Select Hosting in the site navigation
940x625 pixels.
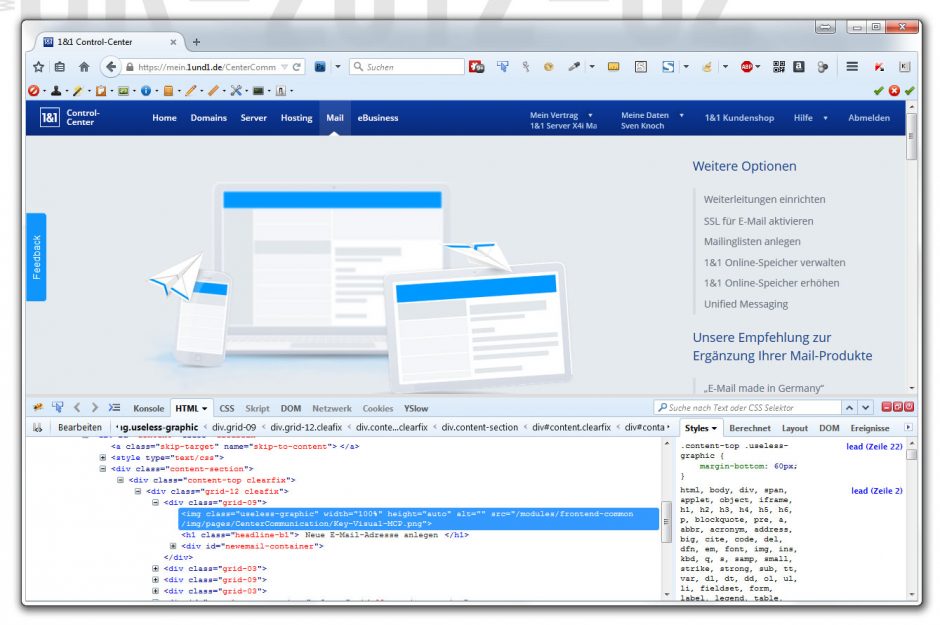pyautogui.click(x=296, y=117)
